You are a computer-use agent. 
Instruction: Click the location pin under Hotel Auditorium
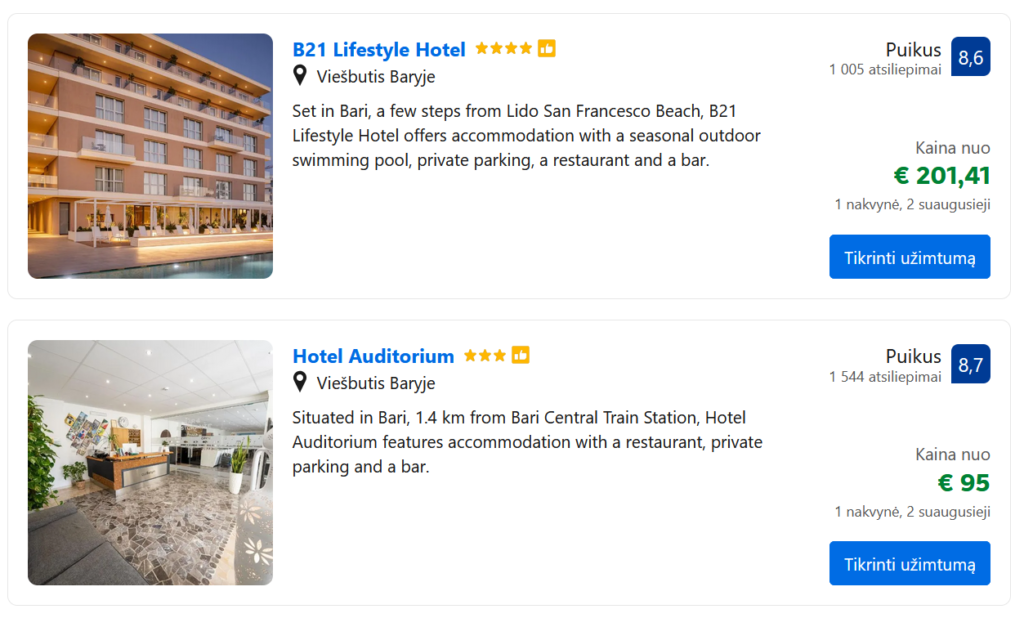299,382
